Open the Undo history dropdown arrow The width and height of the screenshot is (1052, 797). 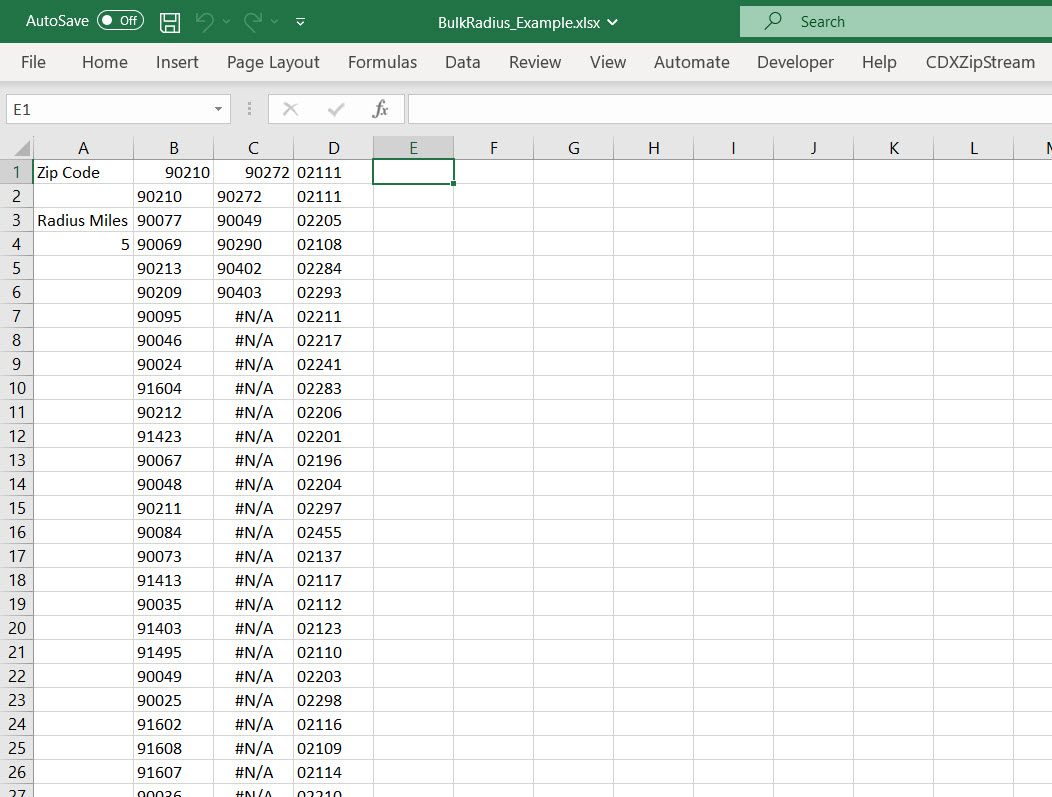coord(226,22)
